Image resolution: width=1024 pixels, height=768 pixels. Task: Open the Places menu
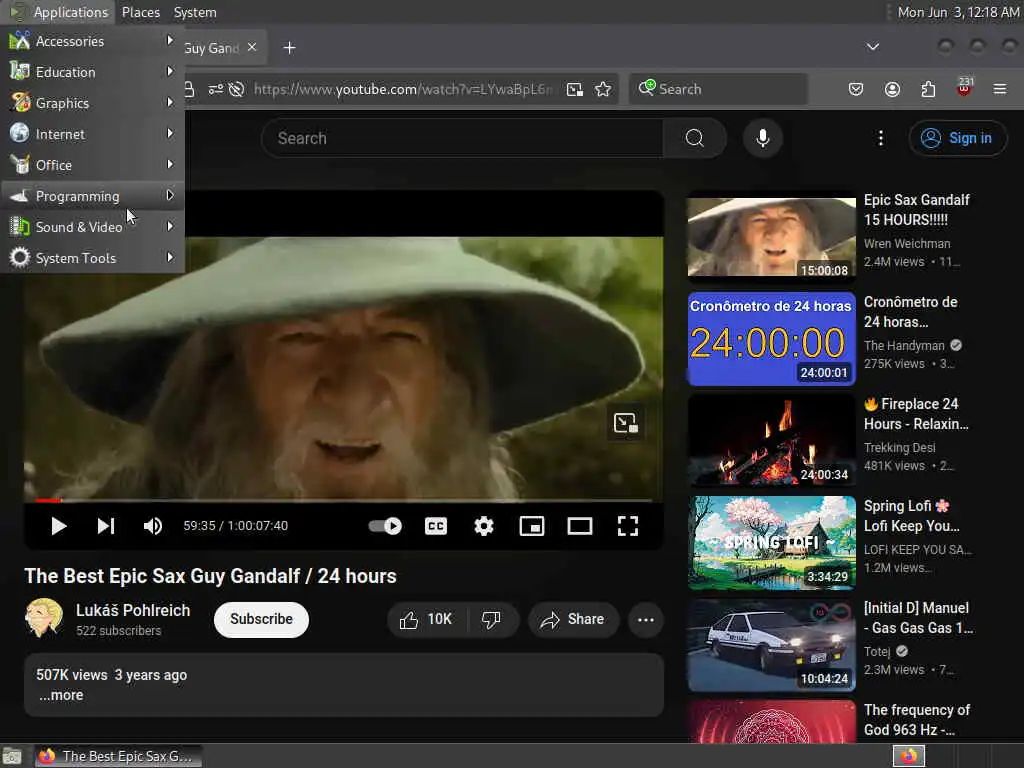(x=141, y=12)
